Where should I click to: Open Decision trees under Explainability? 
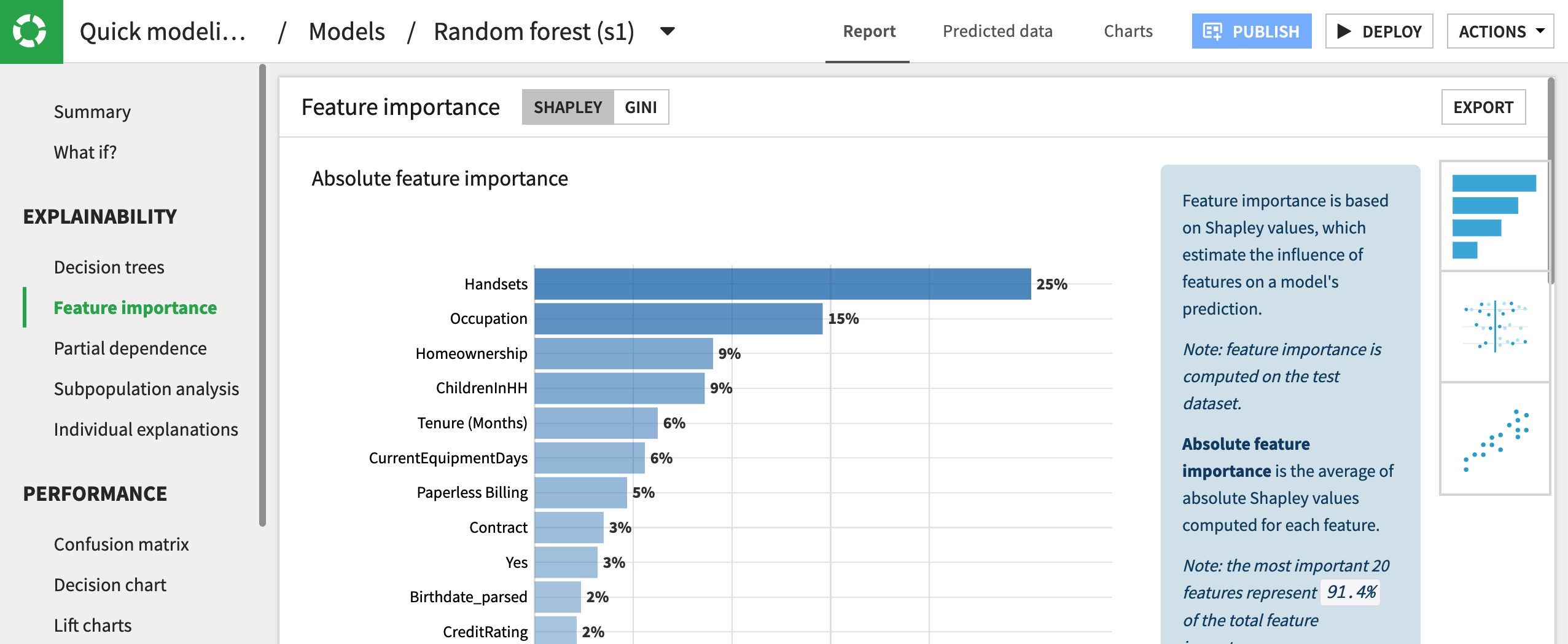[109, 267]
